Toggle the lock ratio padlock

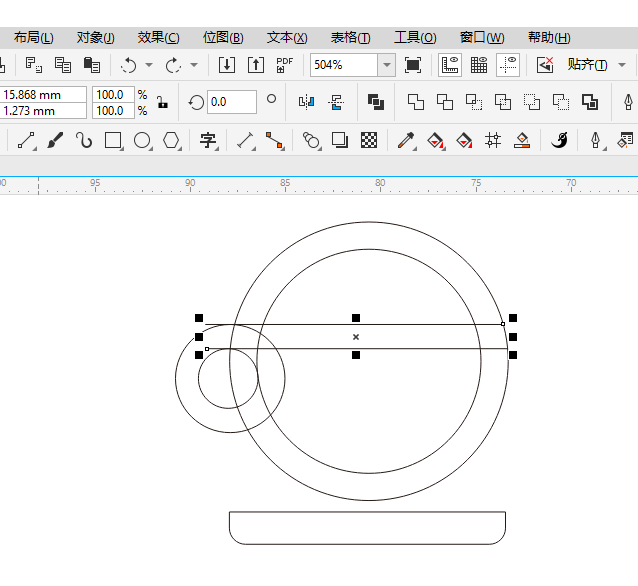[x=161, y=102]
